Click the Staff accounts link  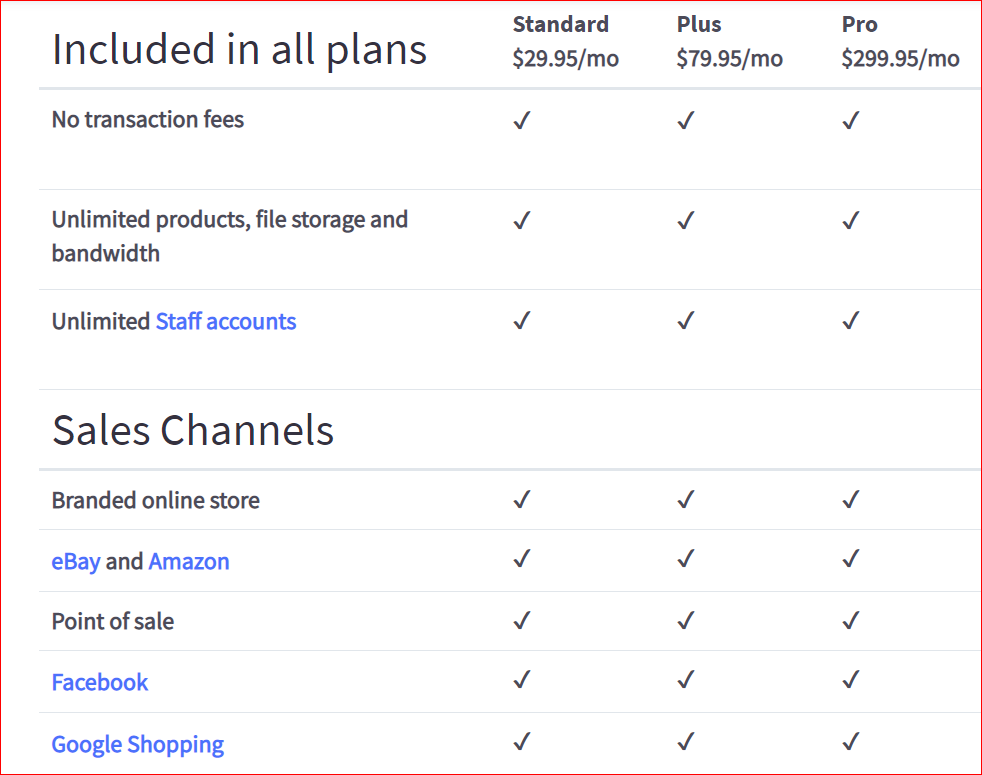pos(225,322)
